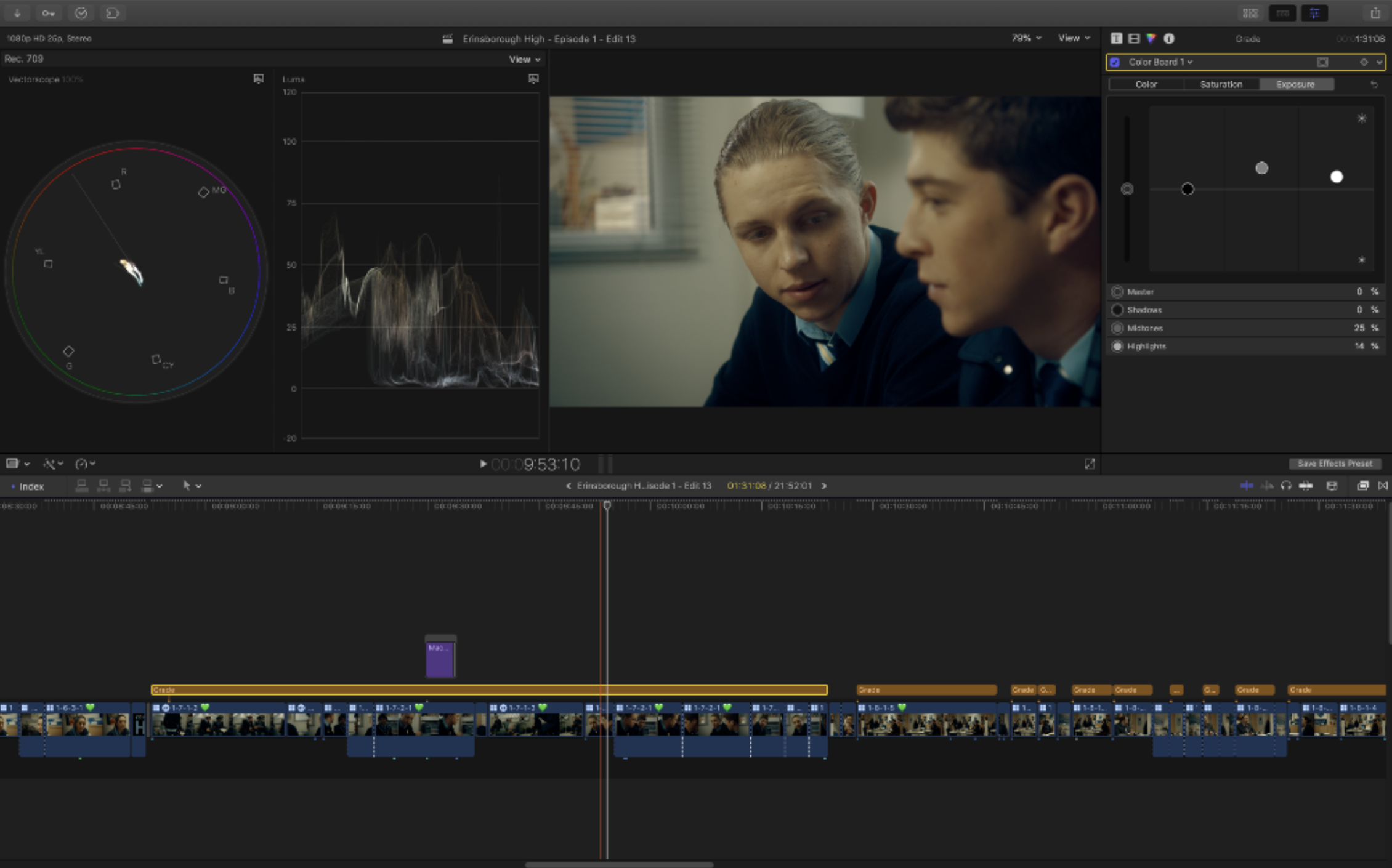Open the Color inspector triangle icon
1392x868 pixels.
pos(1151,38)
